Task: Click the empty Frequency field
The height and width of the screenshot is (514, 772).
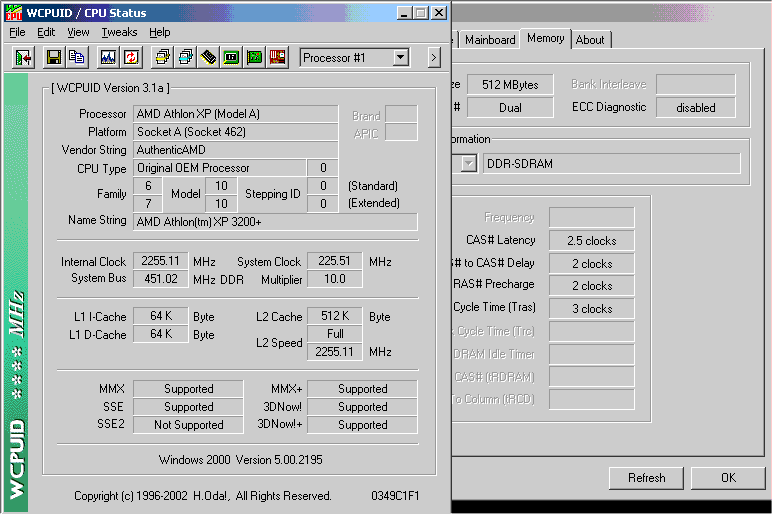Action: coord(591,218)
